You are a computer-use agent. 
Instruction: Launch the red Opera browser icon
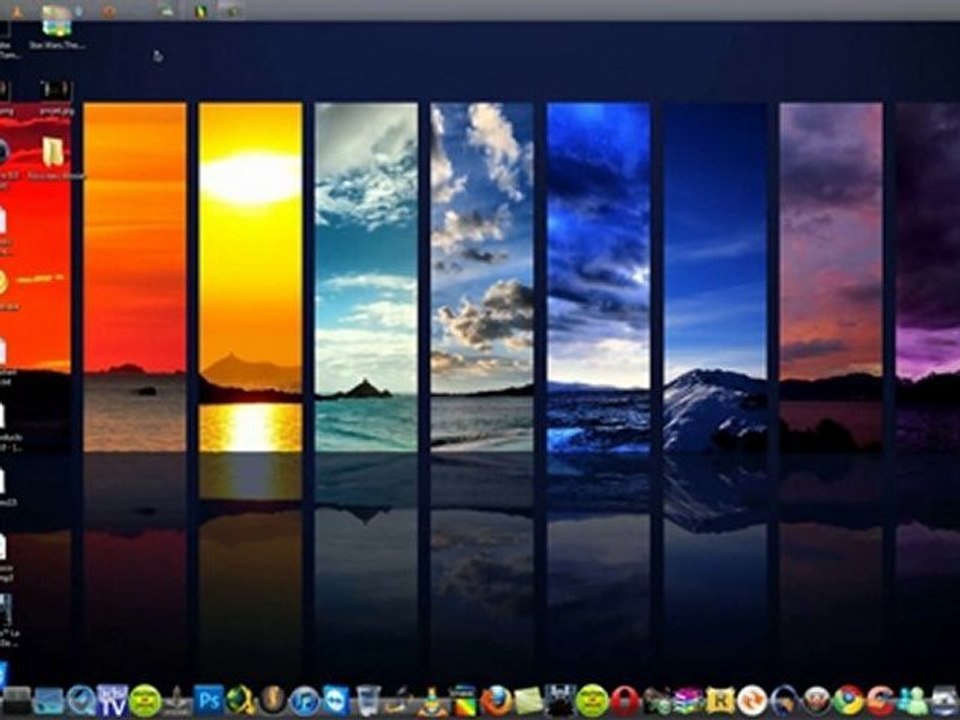click(624, 700)
